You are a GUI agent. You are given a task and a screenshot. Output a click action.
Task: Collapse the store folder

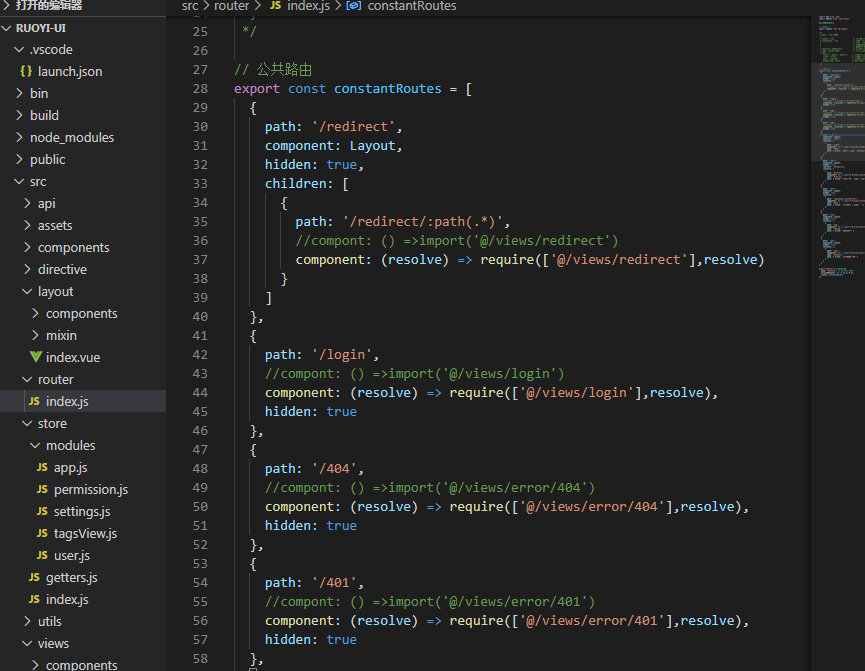point(27,423)
